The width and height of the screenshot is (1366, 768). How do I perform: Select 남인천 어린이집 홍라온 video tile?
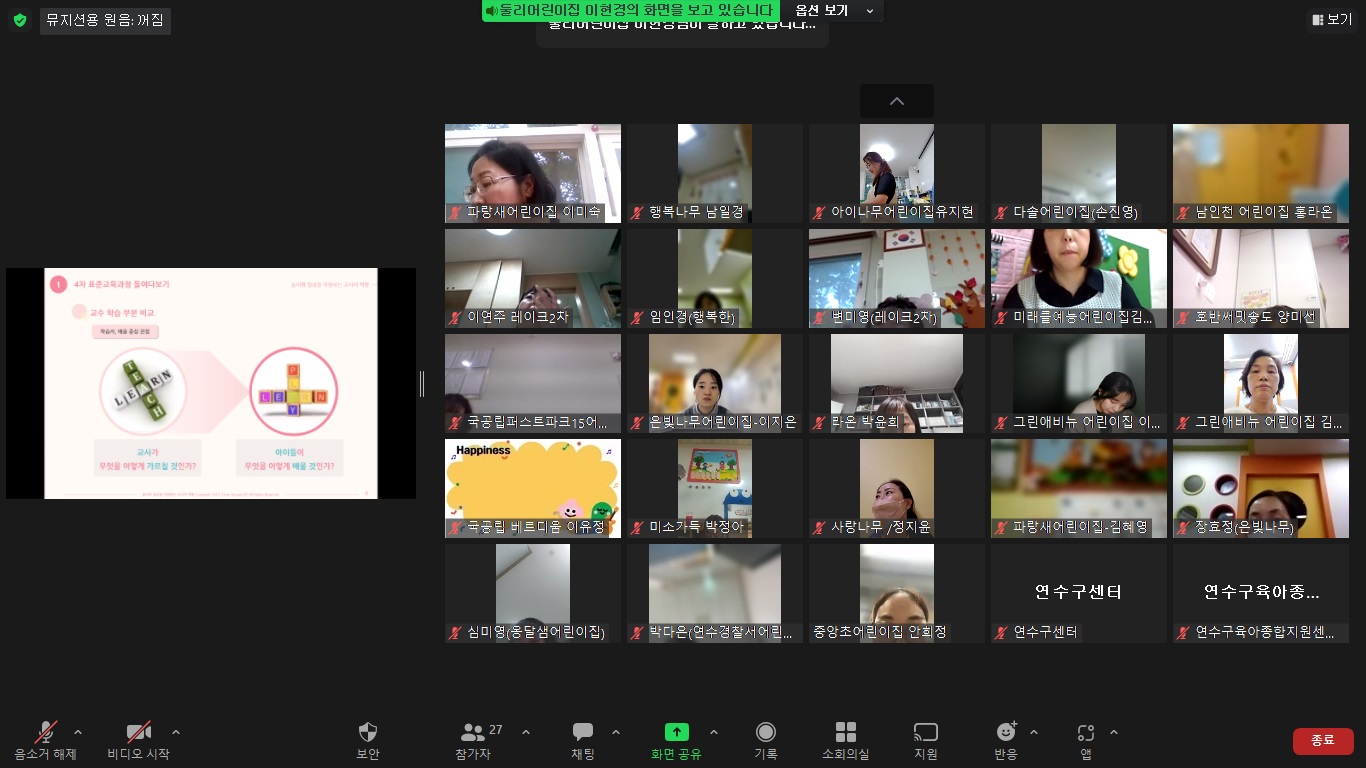[1261, 173]
